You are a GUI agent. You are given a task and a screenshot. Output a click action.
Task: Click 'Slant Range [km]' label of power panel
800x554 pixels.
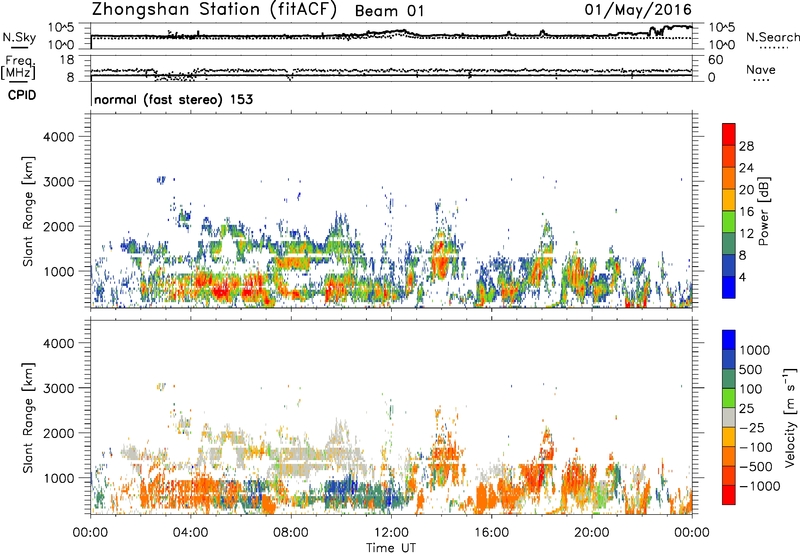pyautogui.click(x=29, y=211)
